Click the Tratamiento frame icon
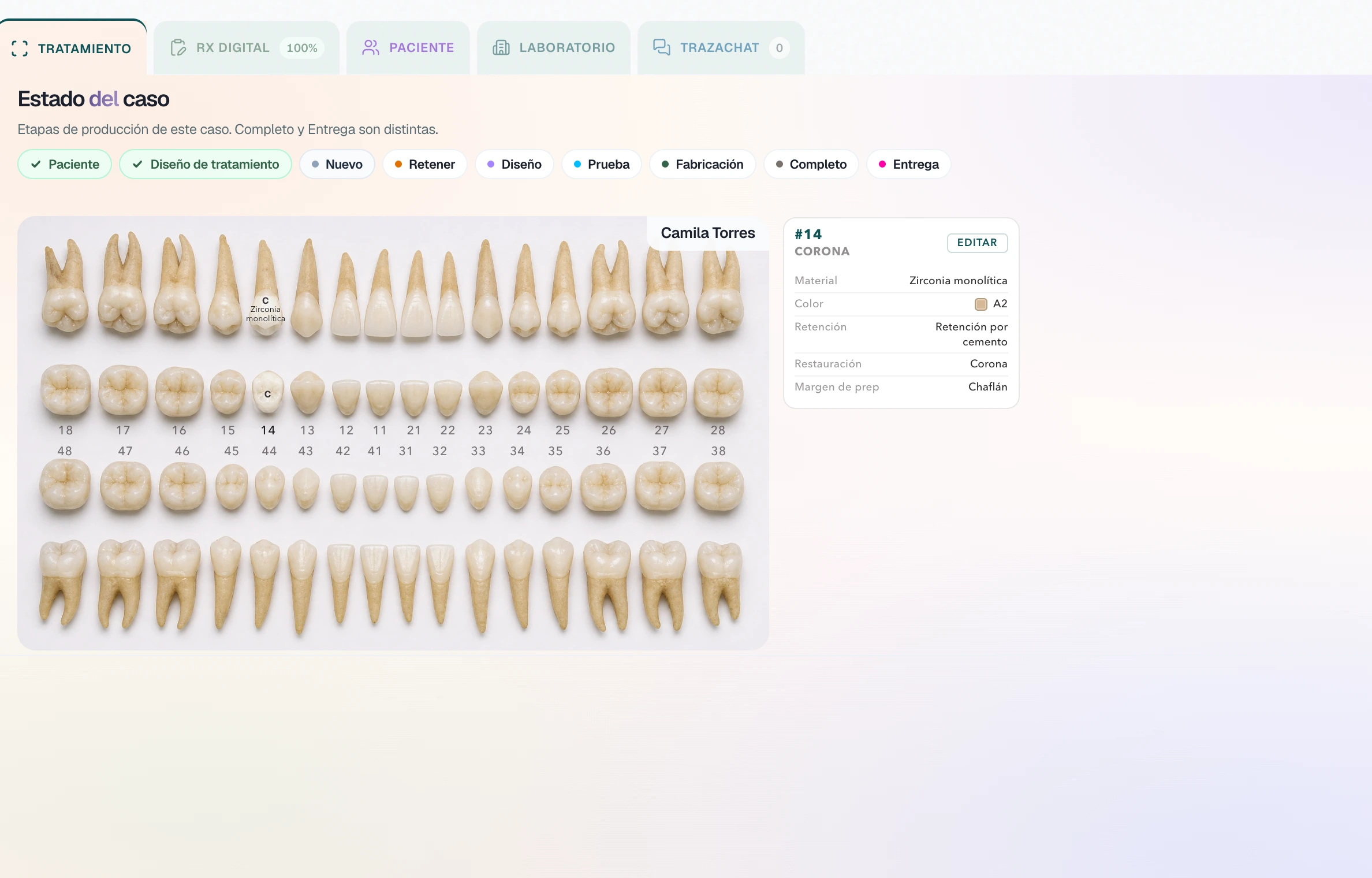Image resolution: width=1372 pixels, height=878 pixels. 20,49
